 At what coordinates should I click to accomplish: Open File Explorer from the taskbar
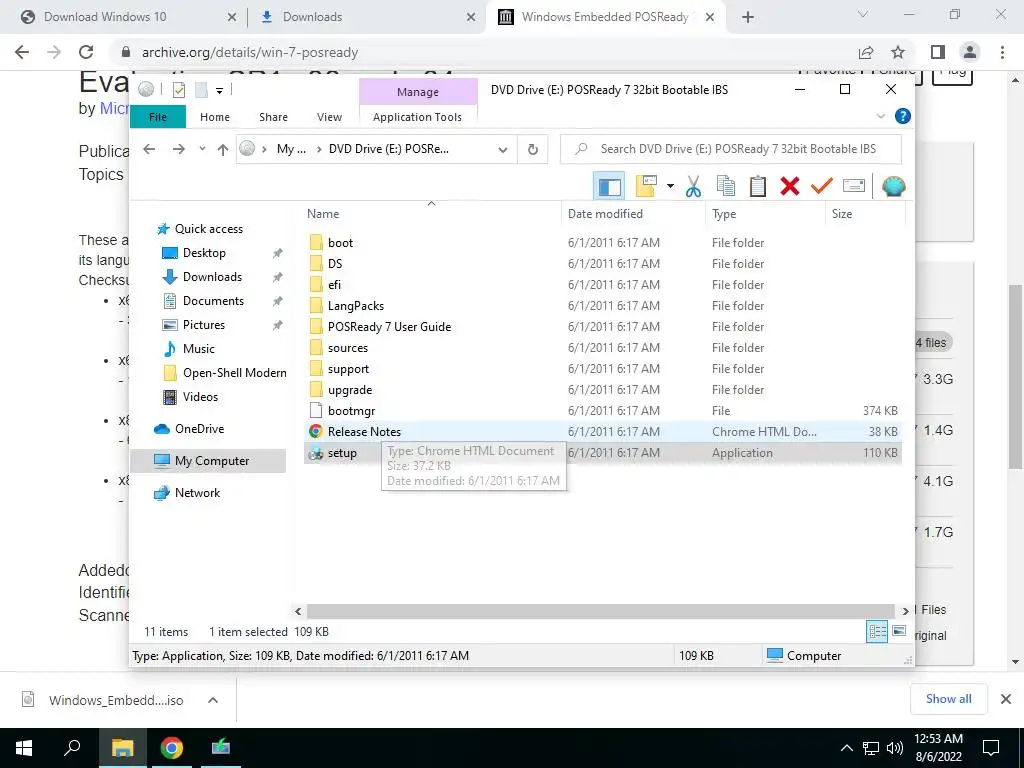122,748
